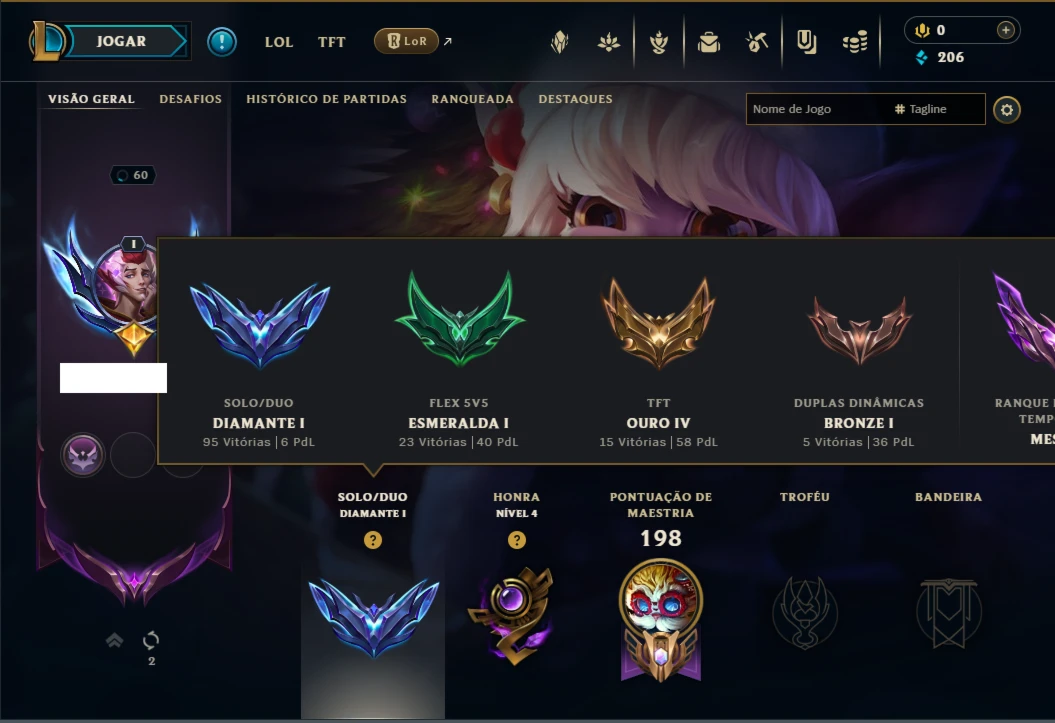Add RP with the plus button

pyautogui.click(x=1005, y=30)
